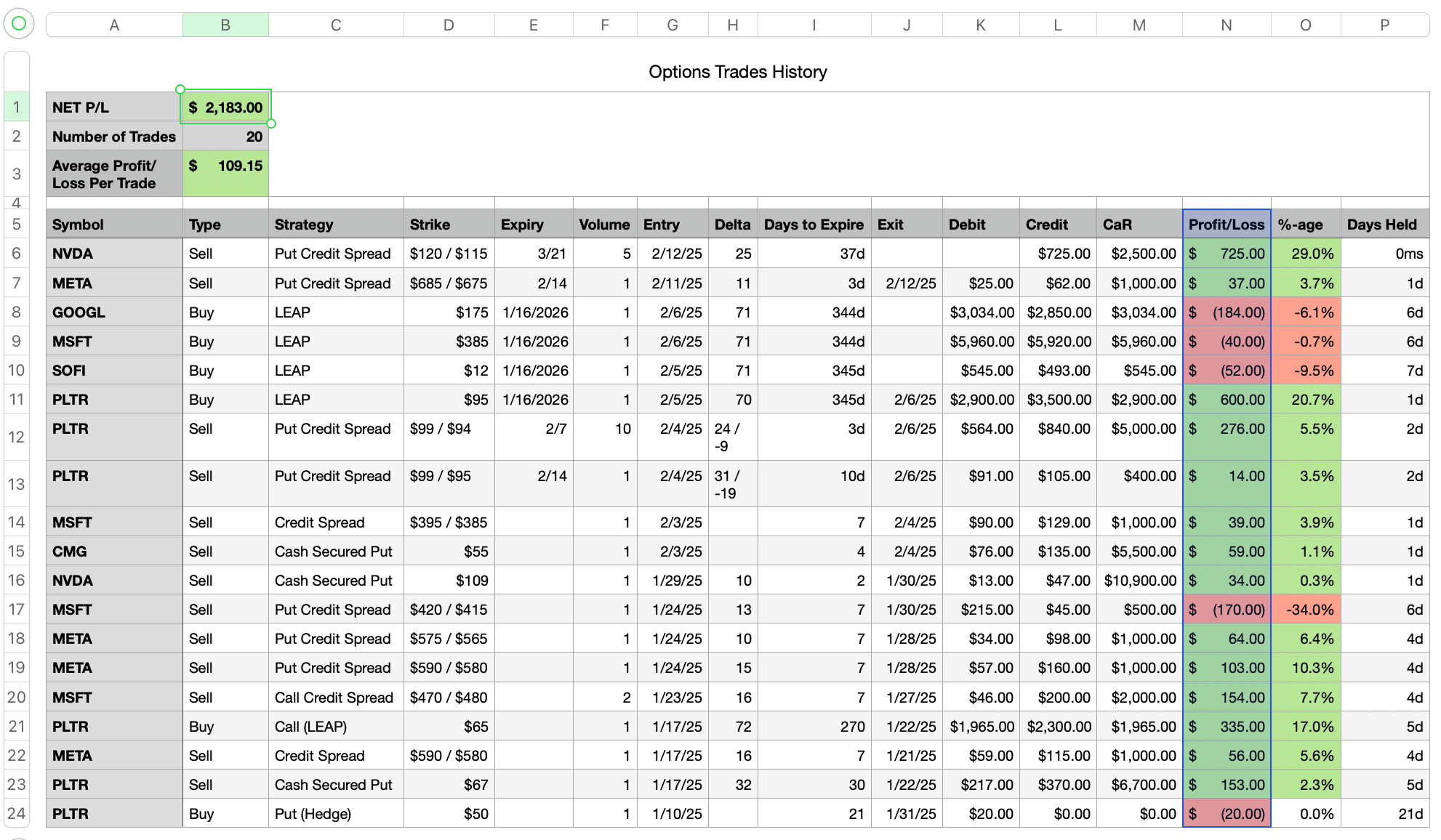Click the 'Type' header cell
This screenshot has height=840, width=1441.
click(225, 225)
